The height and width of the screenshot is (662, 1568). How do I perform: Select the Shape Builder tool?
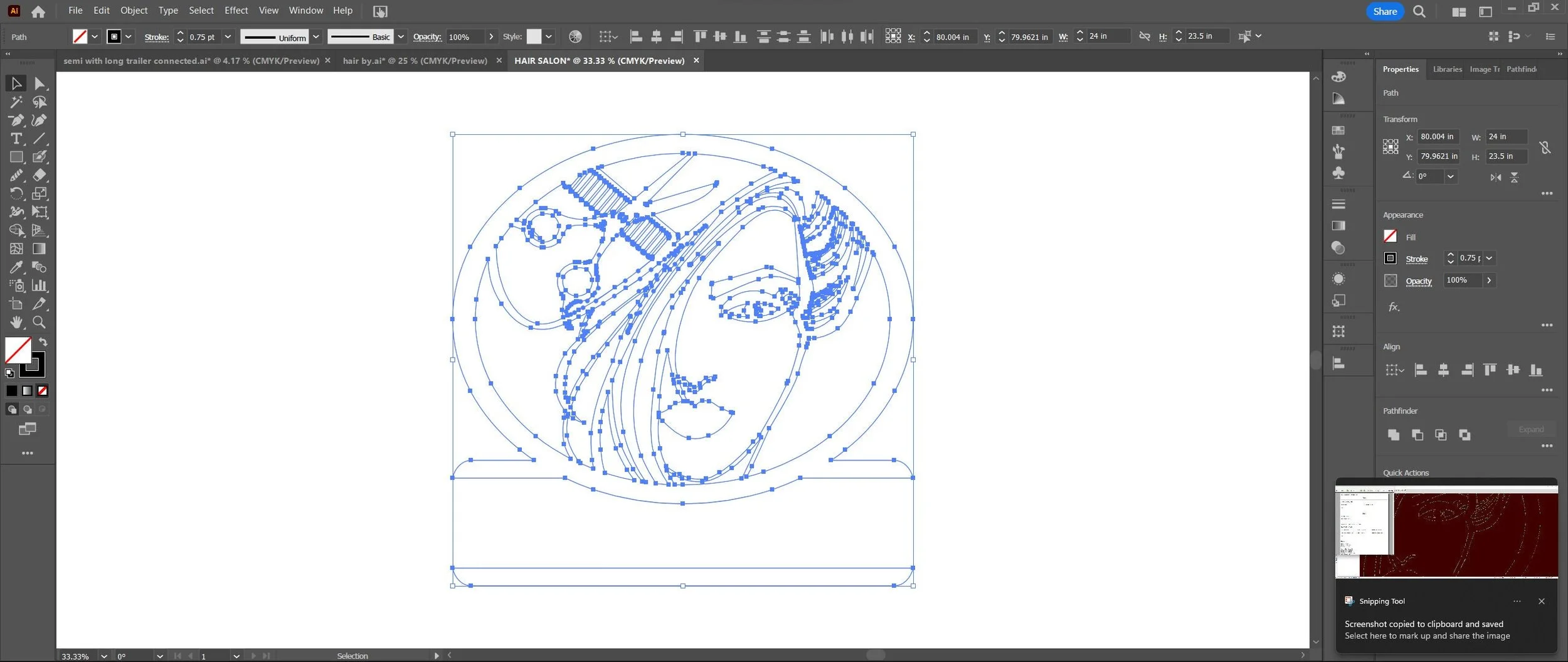(16, 230)
